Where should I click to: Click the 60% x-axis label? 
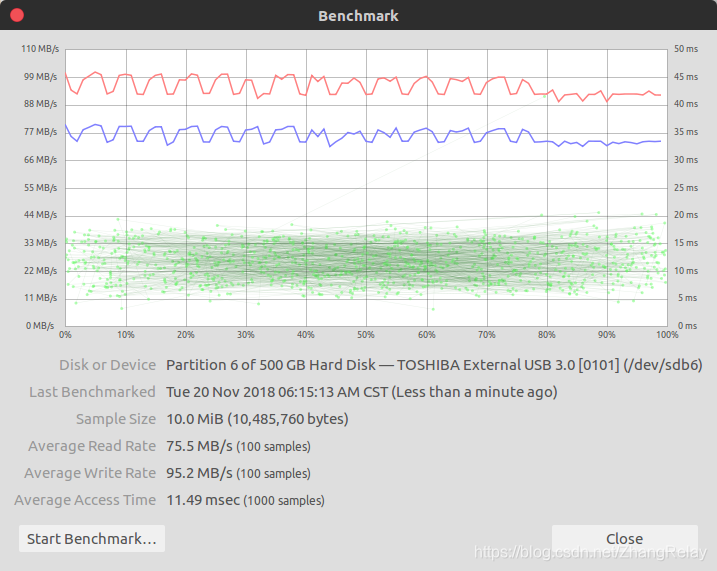coord(427,335)
